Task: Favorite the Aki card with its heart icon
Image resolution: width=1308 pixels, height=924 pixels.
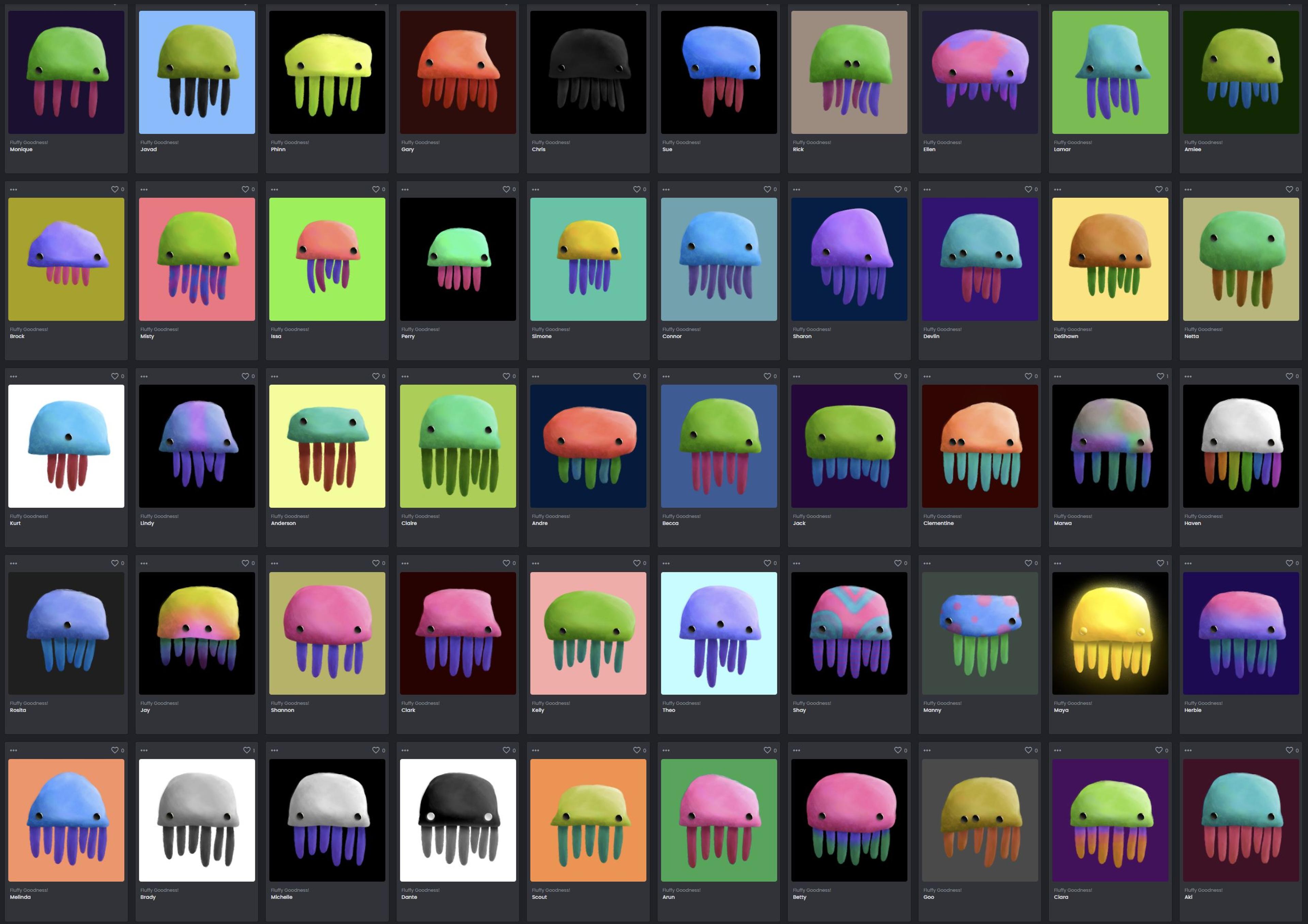Action: coord(1289,750)
